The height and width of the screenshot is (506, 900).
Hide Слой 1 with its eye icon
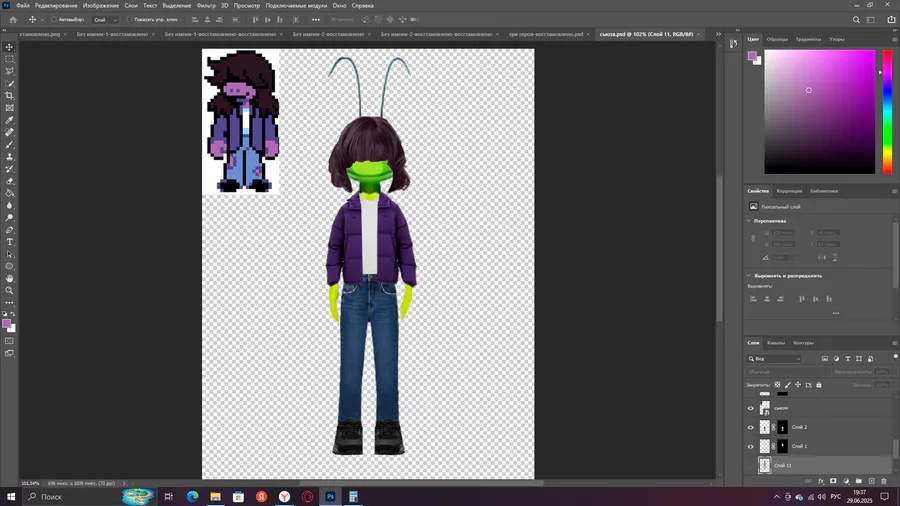pyautogui.click(x=750, y=446)
